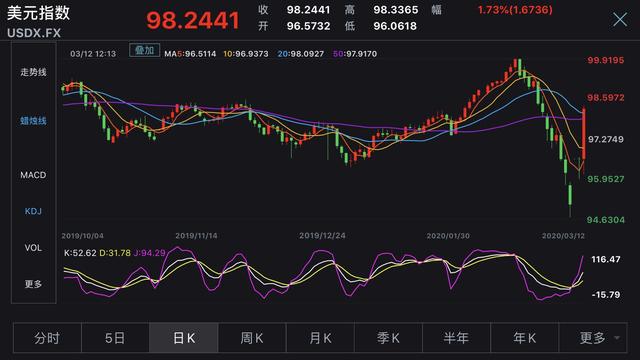Select the 周K weekly chart tab
Image resolution: width=640 pixels, height=360 pixels.
pyautogui.click(x=252, y=338)
